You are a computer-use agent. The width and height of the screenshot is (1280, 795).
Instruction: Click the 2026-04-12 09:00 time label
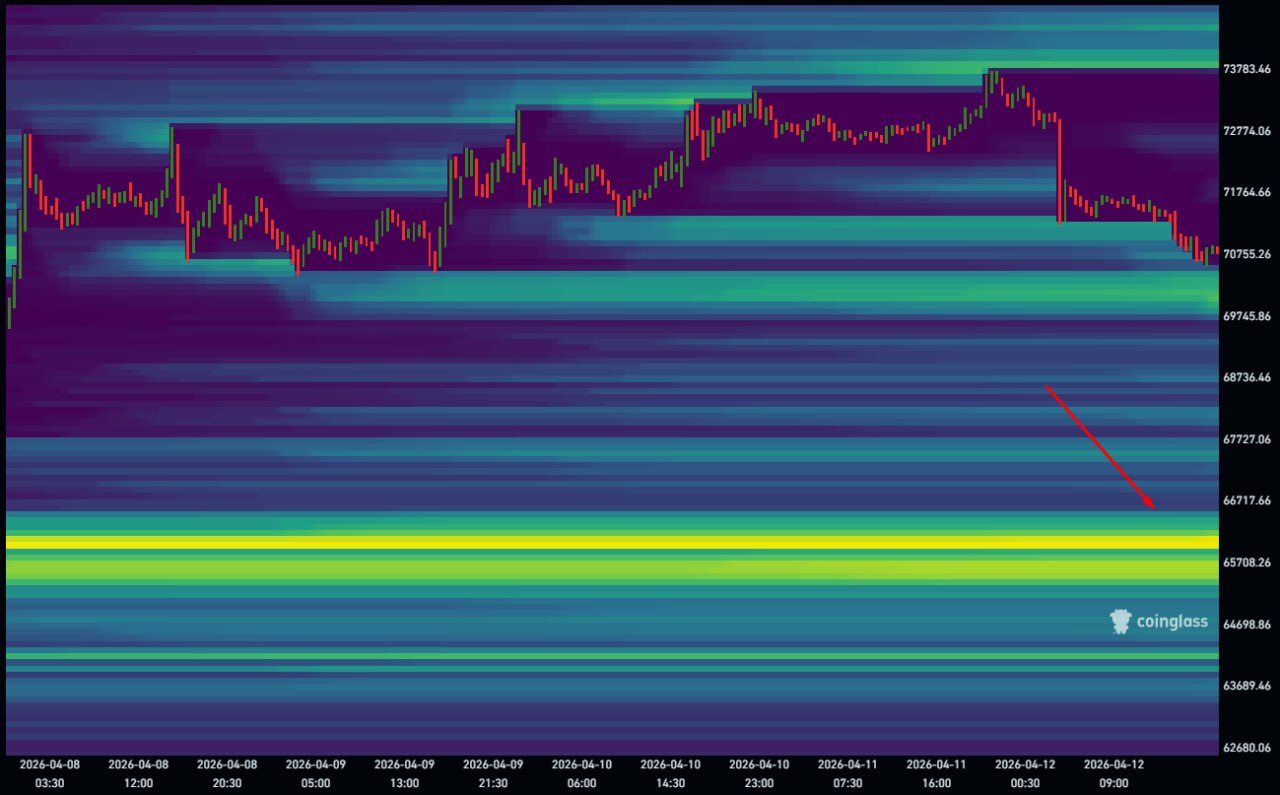(x=1113, y=773)
